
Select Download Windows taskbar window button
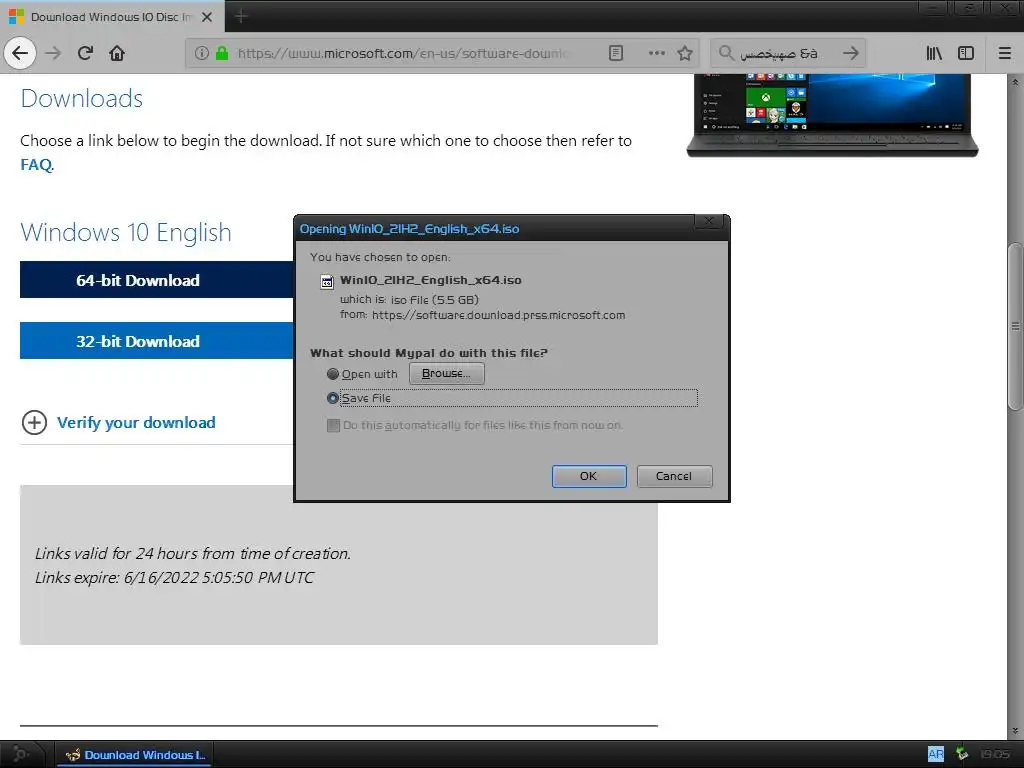point(135,754)
